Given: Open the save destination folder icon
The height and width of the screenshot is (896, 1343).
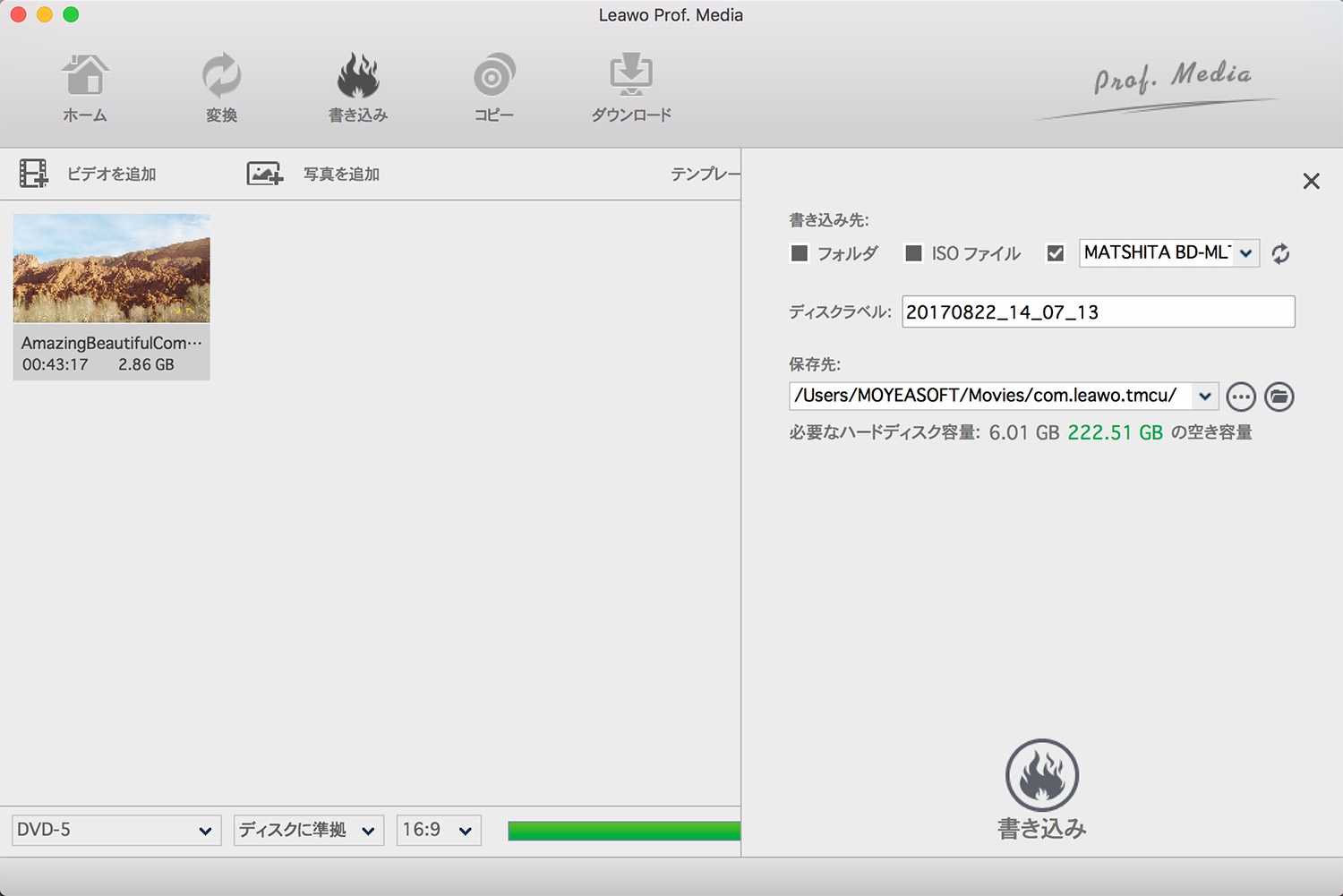Looking at the screenshot, I should [1279, 396].
